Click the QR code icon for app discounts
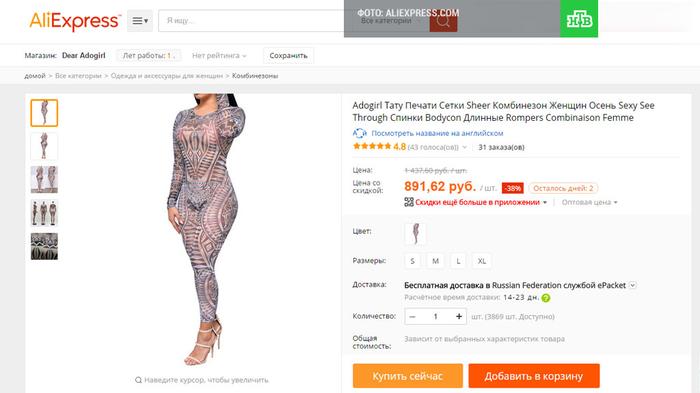 pos(409,202)
